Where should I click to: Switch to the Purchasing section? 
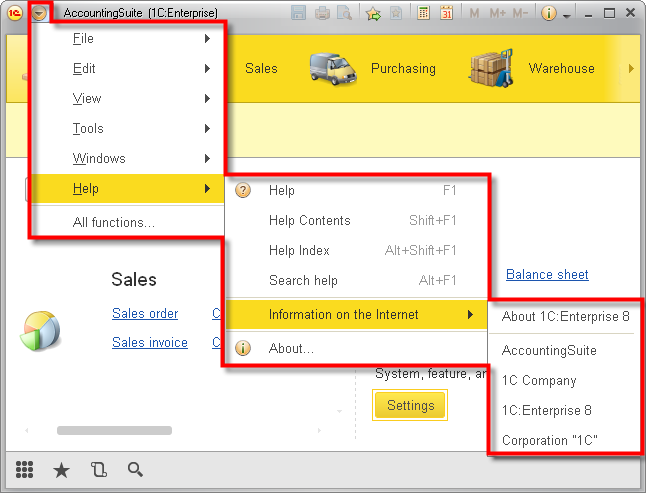403,68
